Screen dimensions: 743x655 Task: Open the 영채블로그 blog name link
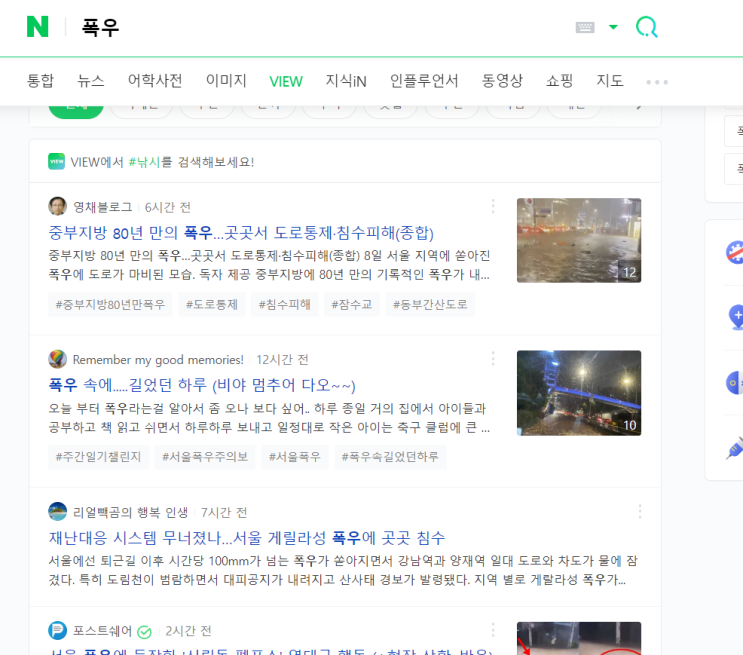[103, 207]
